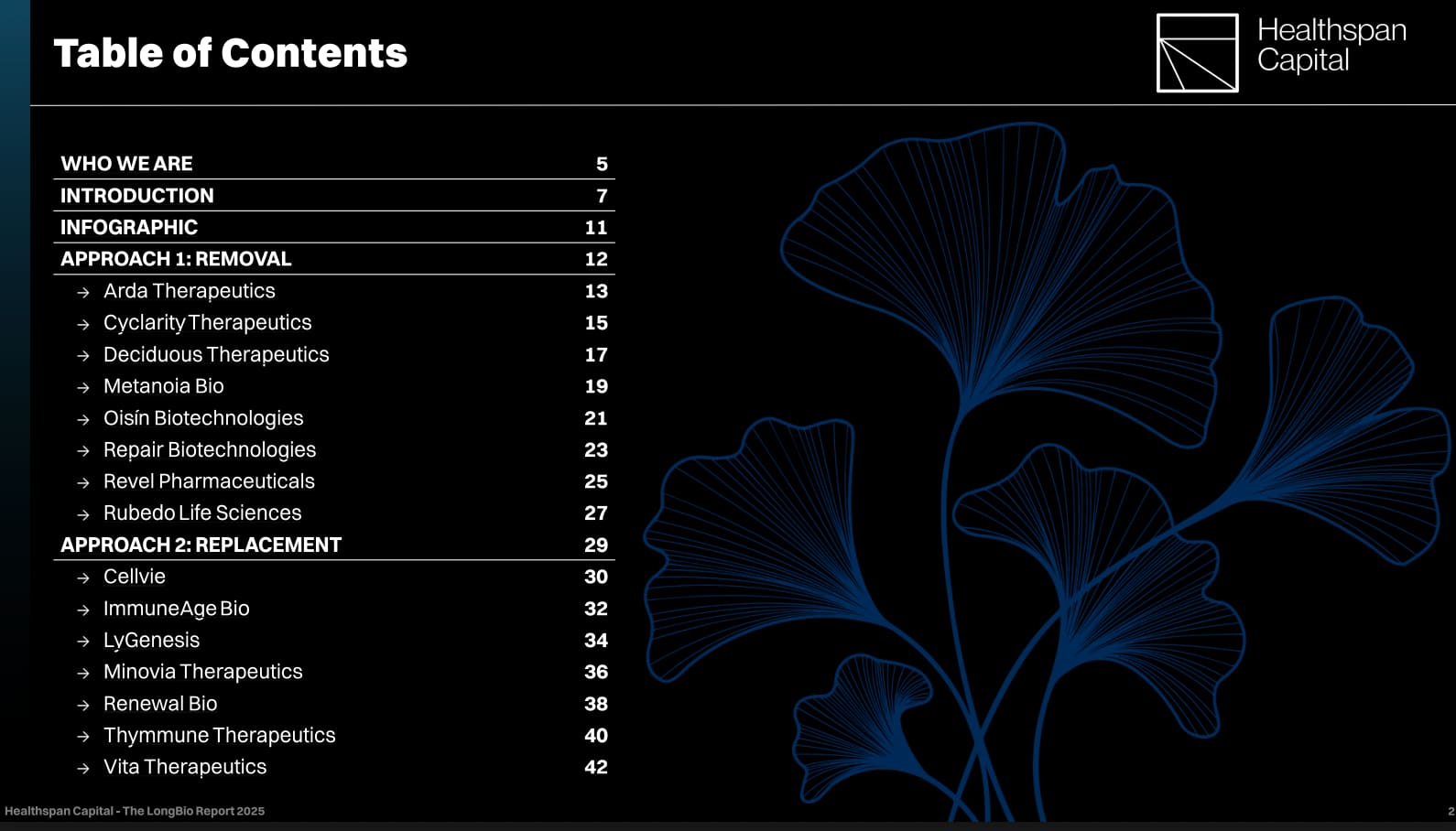1456x831 pixels.
Task: Click page number 36 for Minovia Therapeutics
Action: click(596, 672)
